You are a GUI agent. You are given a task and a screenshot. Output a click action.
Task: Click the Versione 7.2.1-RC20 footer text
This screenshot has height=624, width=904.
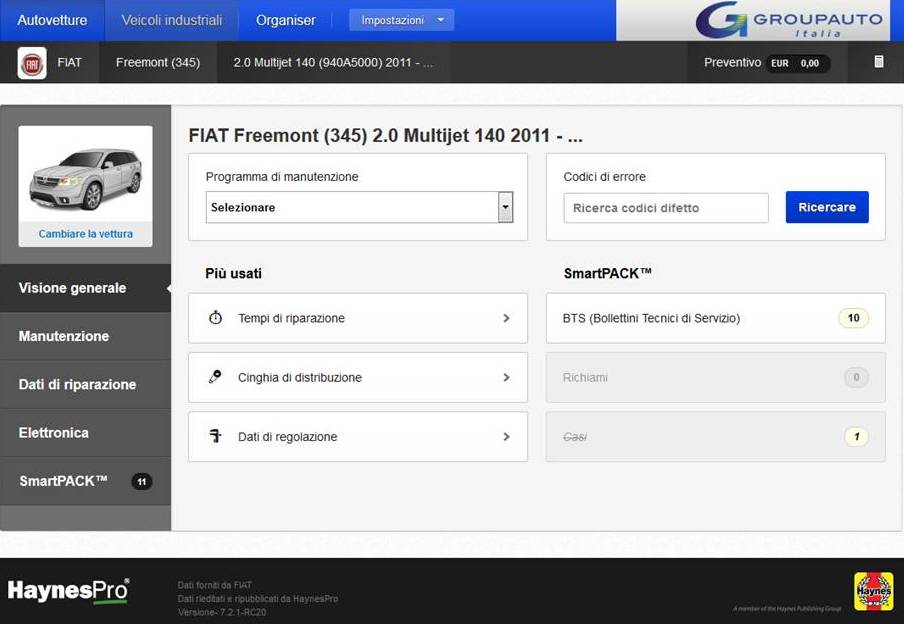tap(222, 612)
